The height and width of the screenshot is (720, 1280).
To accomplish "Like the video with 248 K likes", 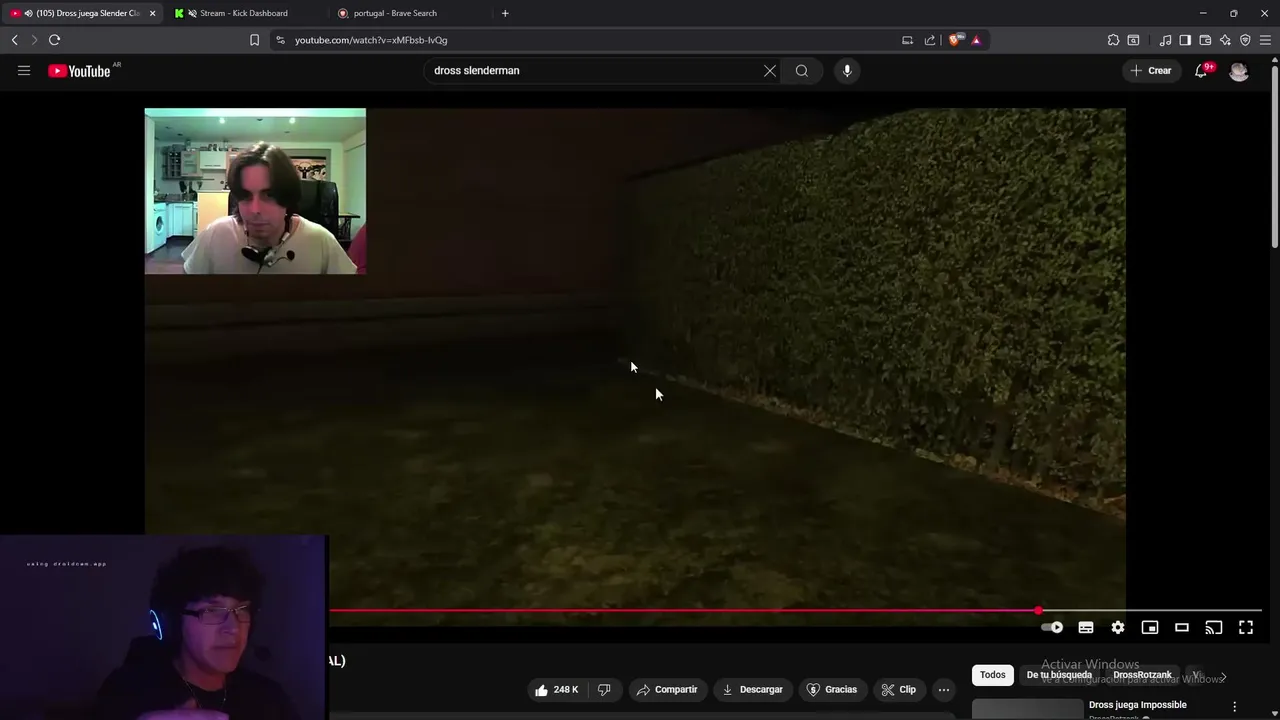I will 557,690.
